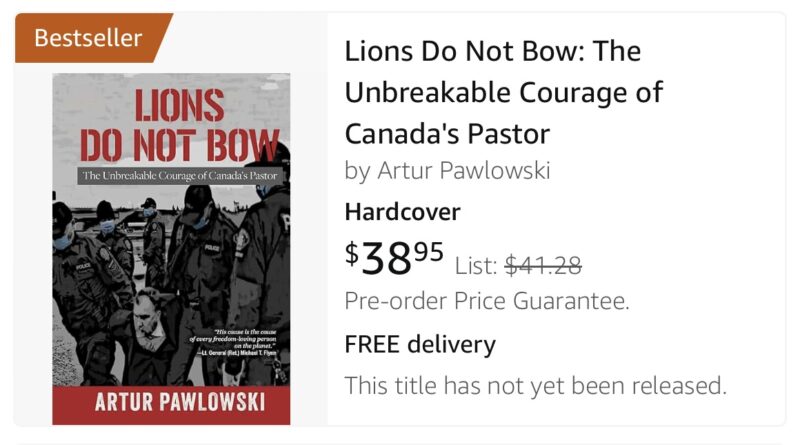
Task: Click the struck-through $41.28 list price
Action: coord(543,265)
